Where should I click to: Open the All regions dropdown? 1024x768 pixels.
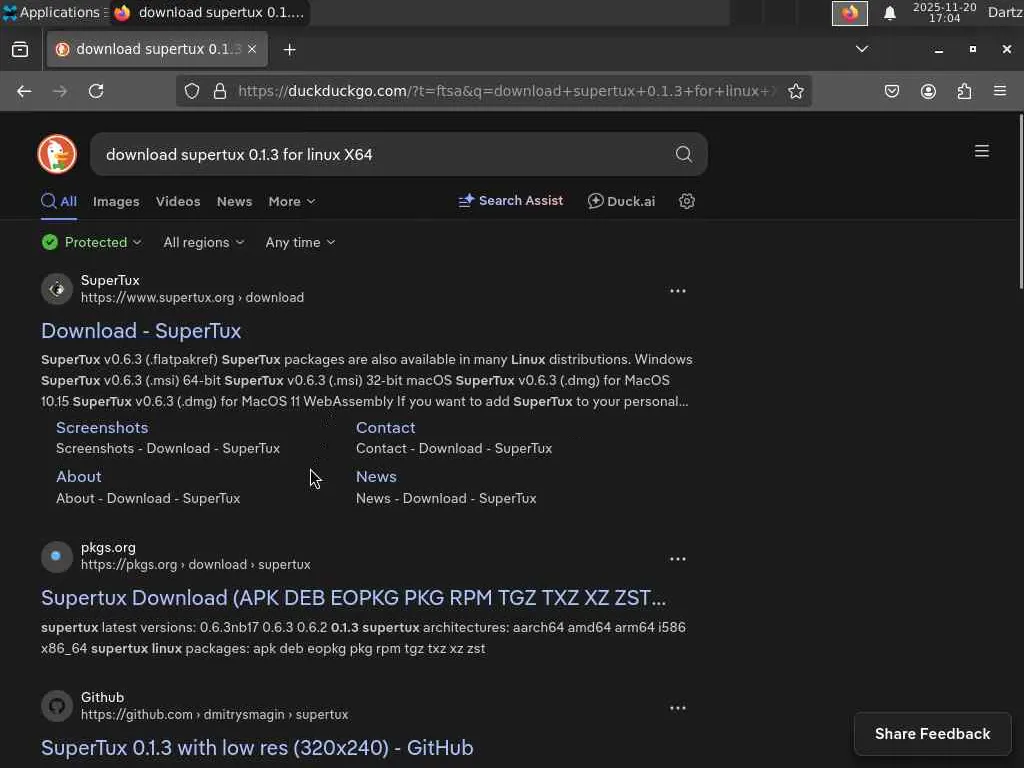tap(204, 242)
